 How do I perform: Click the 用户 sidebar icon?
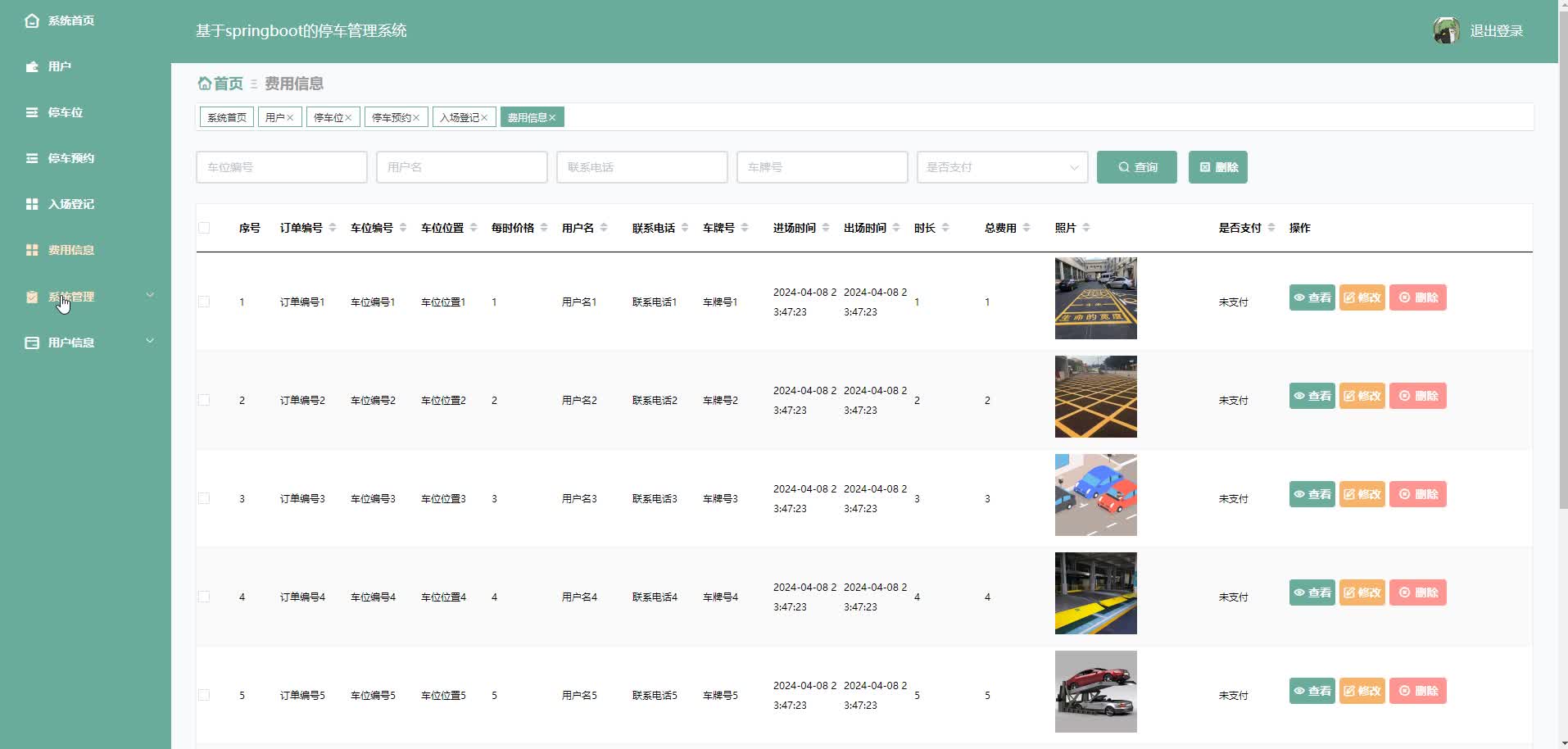click(32, 66)
